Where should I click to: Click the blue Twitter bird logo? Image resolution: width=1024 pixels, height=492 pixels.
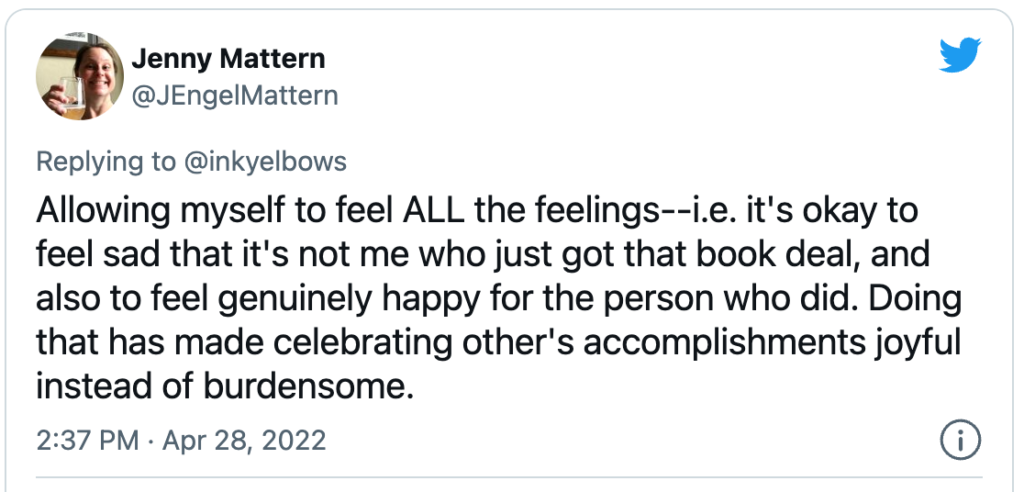pyautogui.click(x=960, y=55)
